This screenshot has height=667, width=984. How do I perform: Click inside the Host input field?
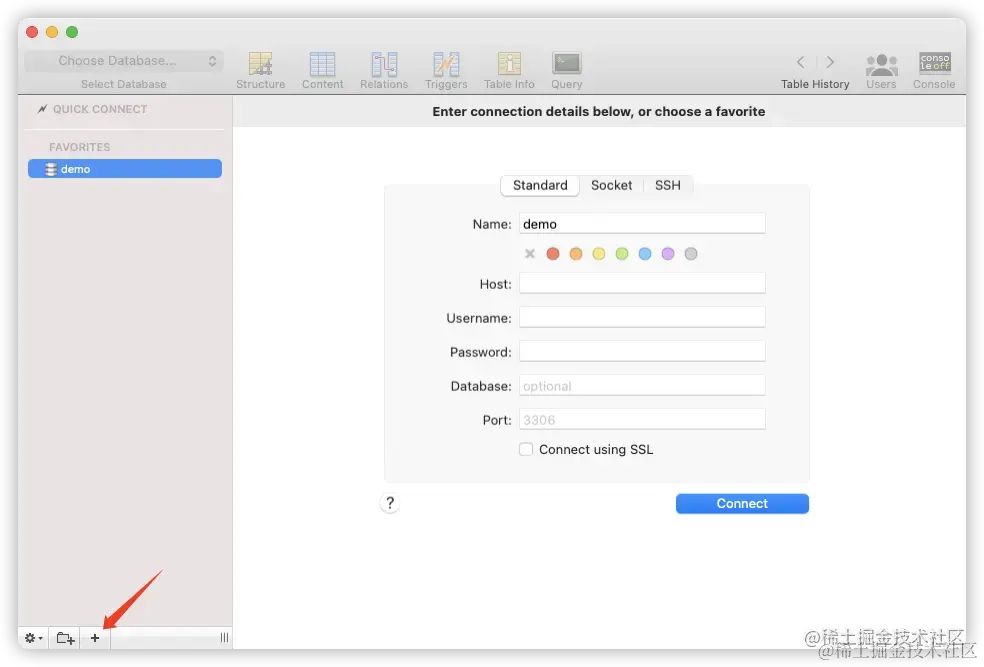click(641, 283)
